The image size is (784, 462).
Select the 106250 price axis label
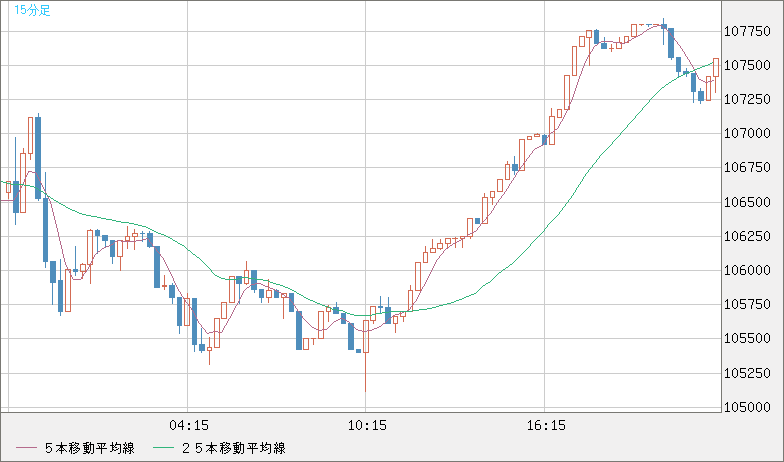tap(748, 236)
